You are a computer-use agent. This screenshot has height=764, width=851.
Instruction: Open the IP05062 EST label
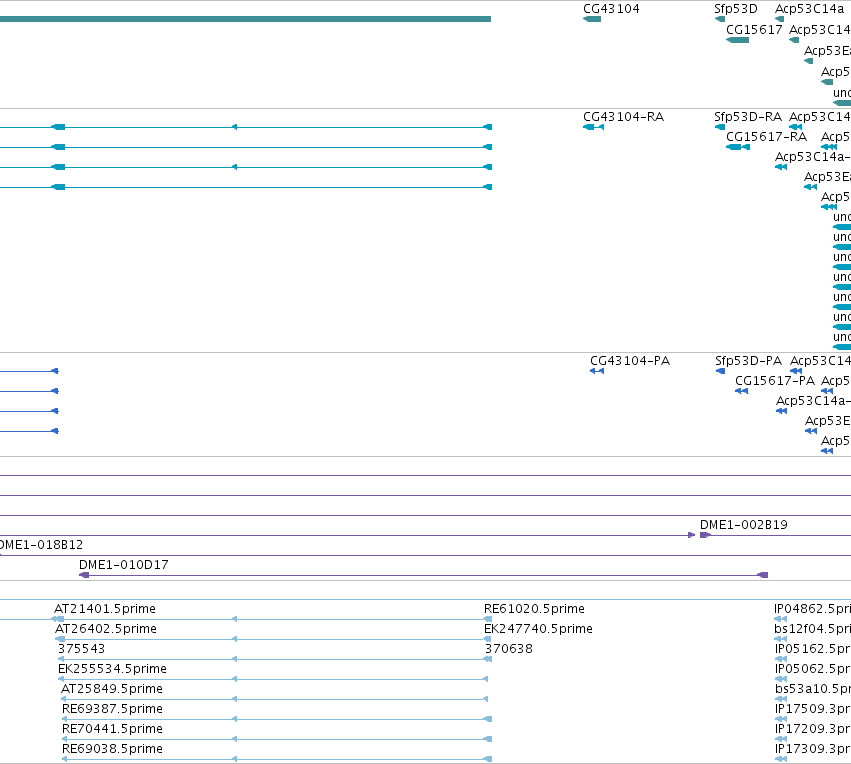[x=813, y=669]
